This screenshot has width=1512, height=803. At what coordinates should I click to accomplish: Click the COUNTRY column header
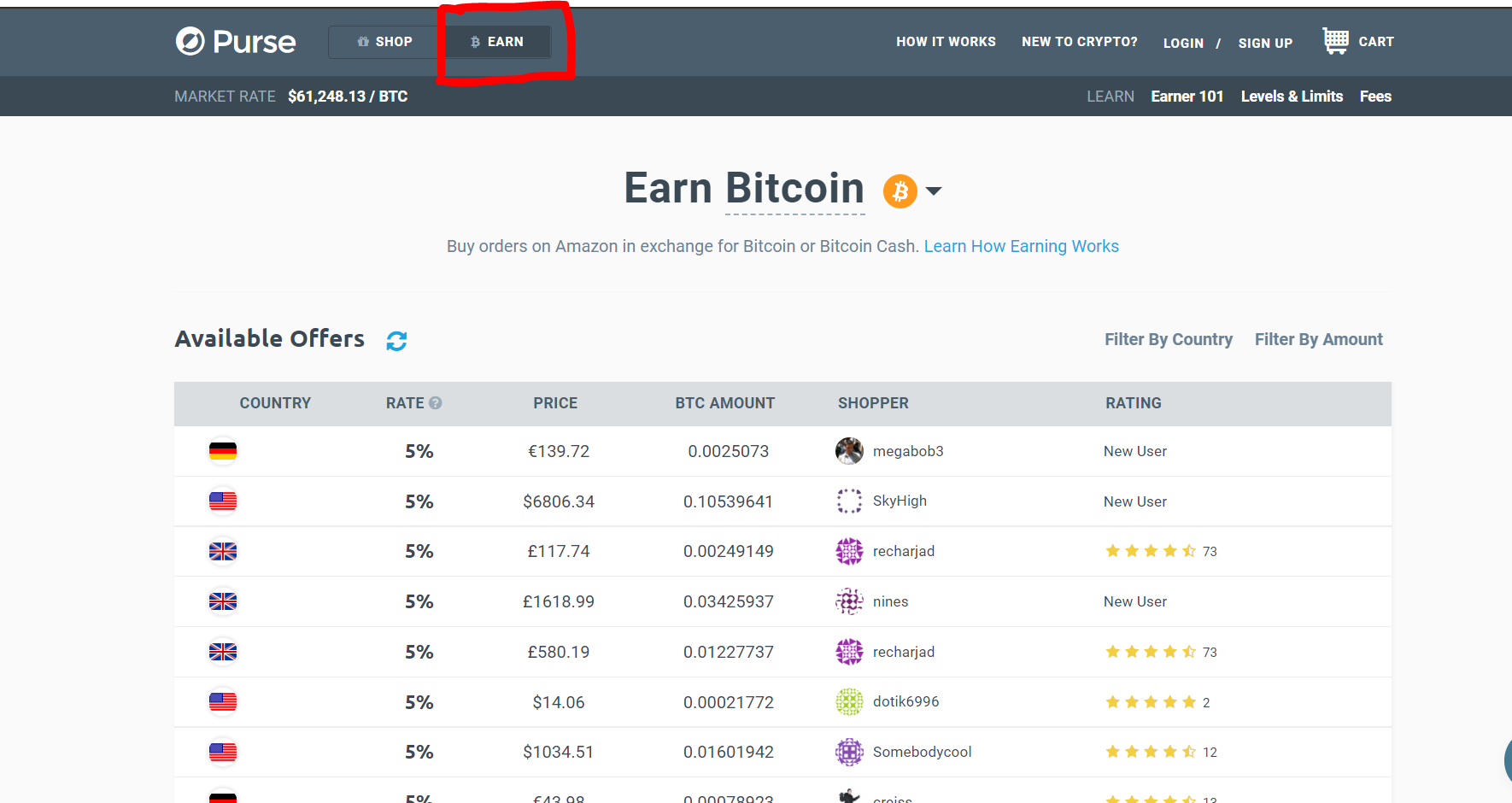pyautogui.click(x=275, y=403)
